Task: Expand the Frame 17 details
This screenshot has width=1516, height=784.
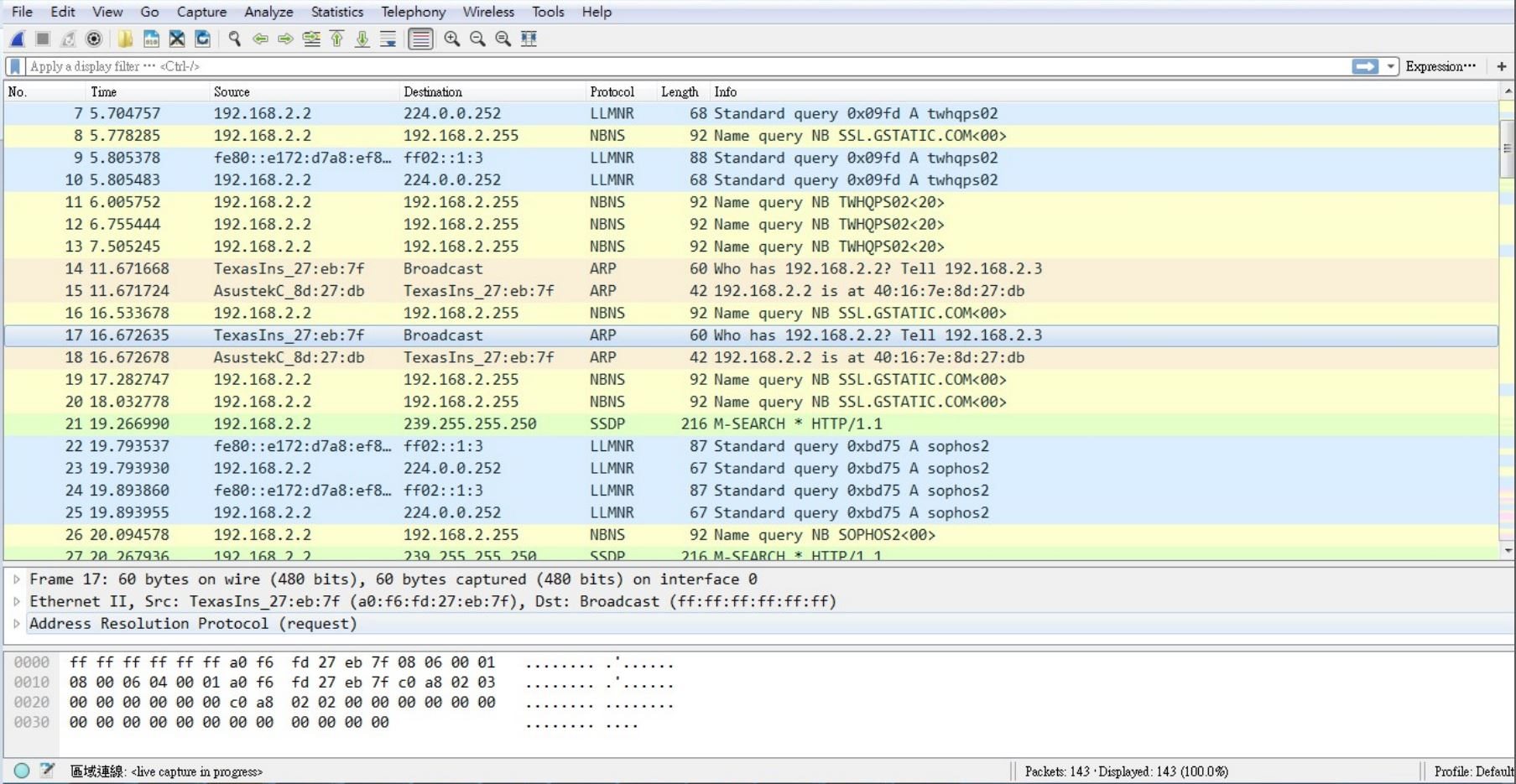Action: (17, 579)
